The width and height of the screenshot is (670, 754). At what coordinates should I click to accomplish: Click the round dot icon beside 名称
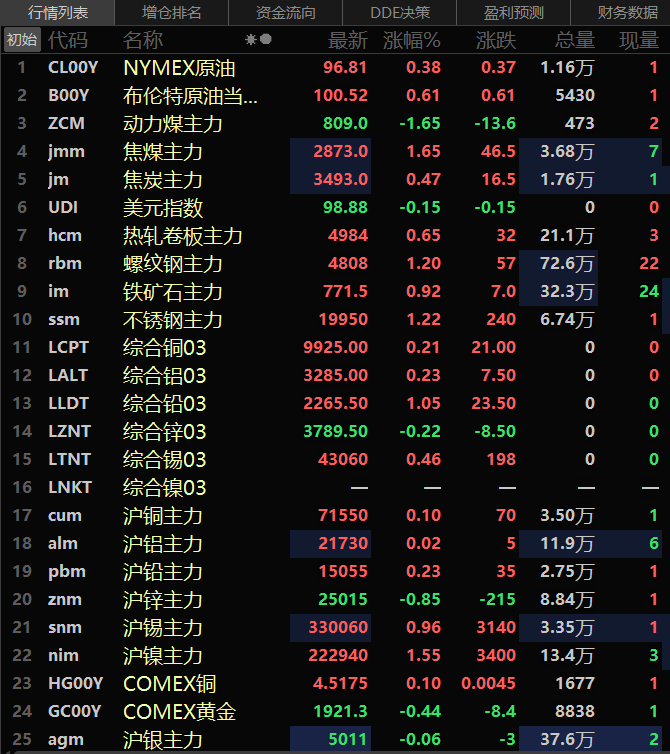[x=266, y=40]
